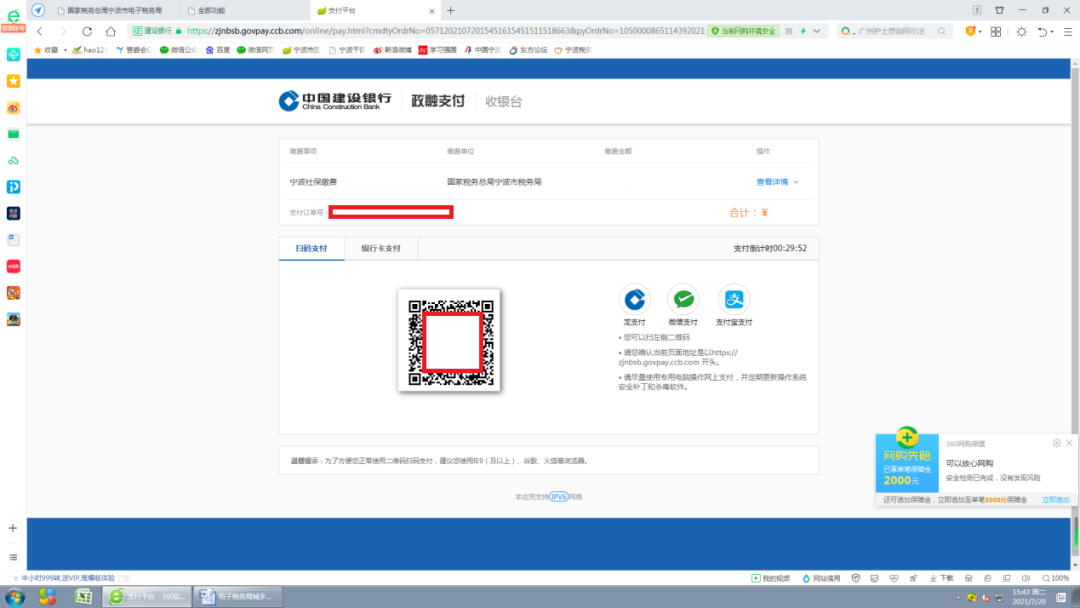
Task: Click the 当前网购环境安全 badge
Action: tap(743, 31)
